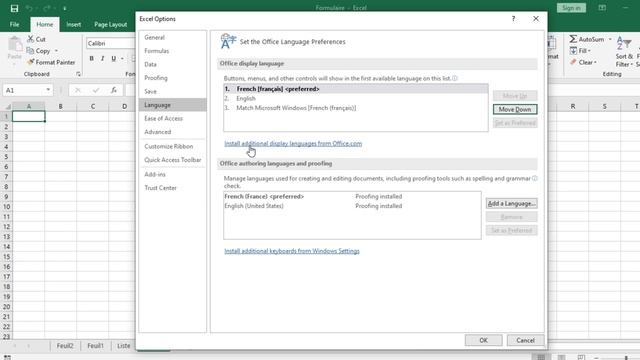Expand the Name Box dropdown
The height and width of the screenshot is (360, 640).
pos(48,90)
